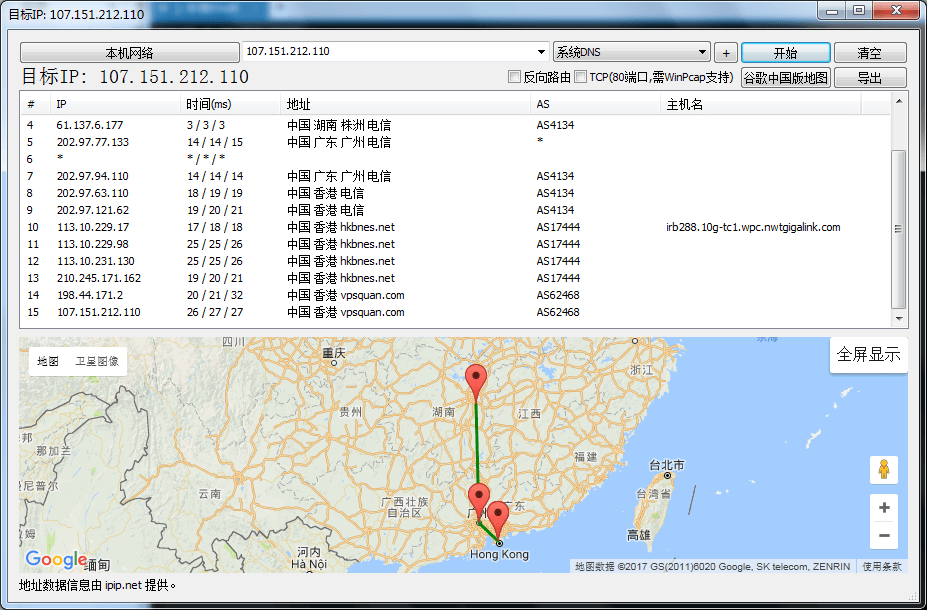Click 清空 to clear results
This screenshot has height=610, width=927.
(869, 51)
